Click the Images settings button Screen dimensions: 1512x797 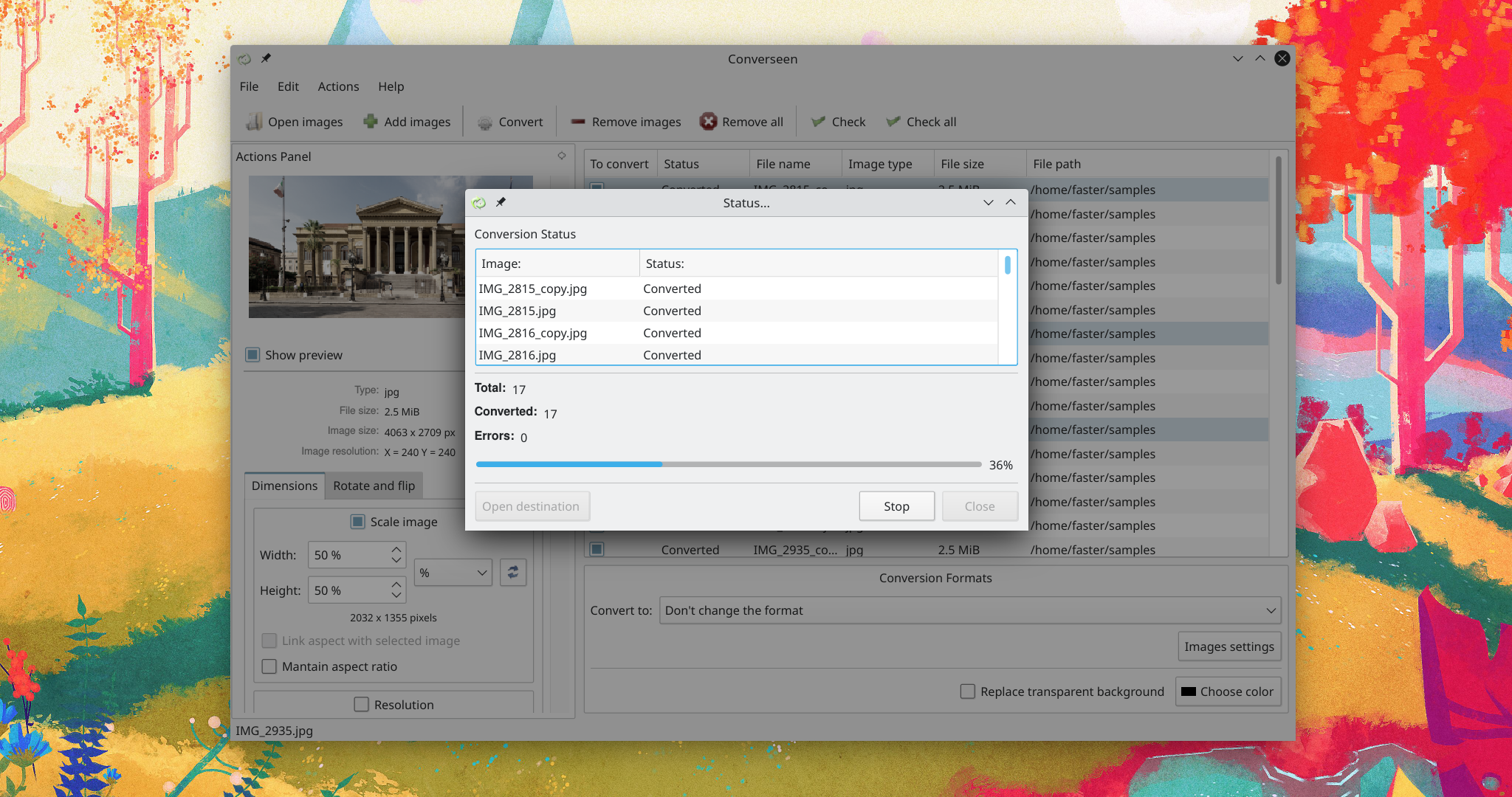tap(1229, 646)
